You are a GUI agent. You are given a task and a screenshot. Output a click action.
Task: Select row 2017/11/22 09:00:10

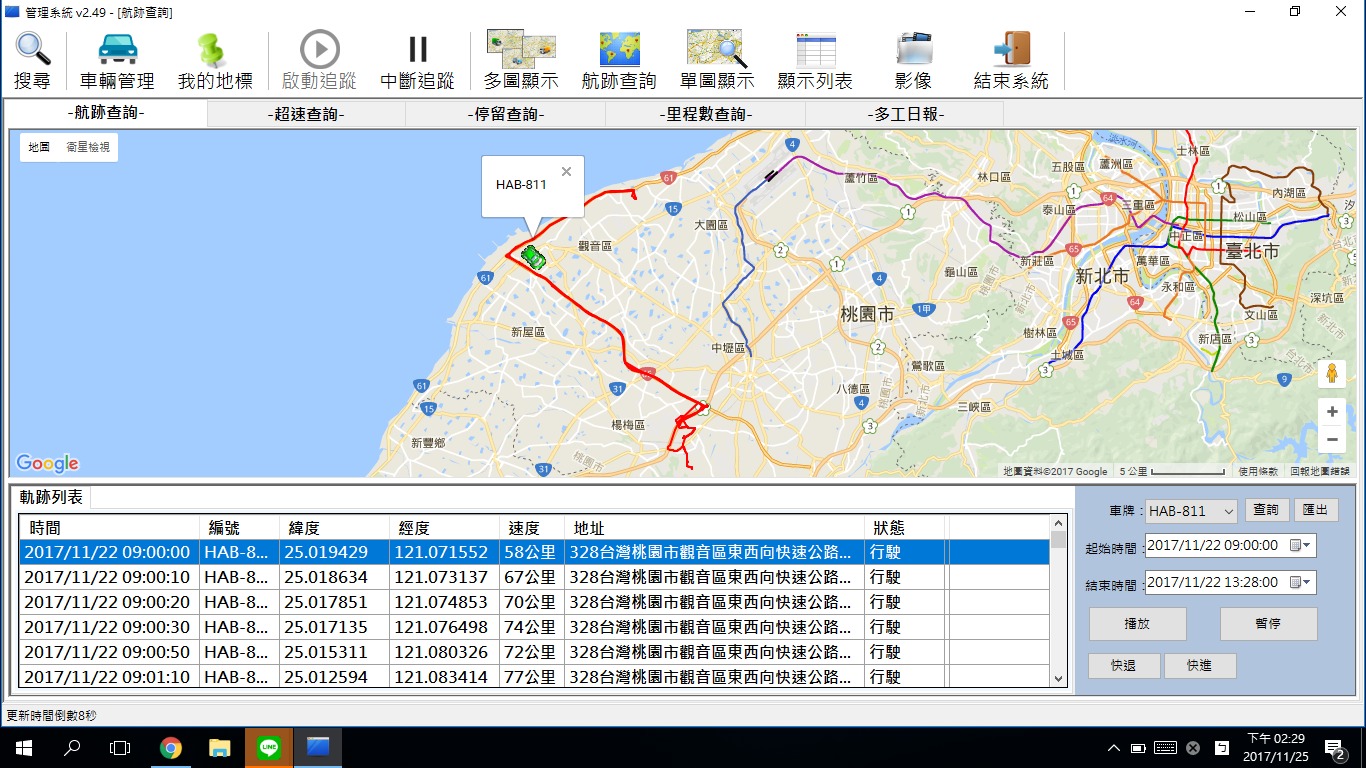(x=535, y=577)
